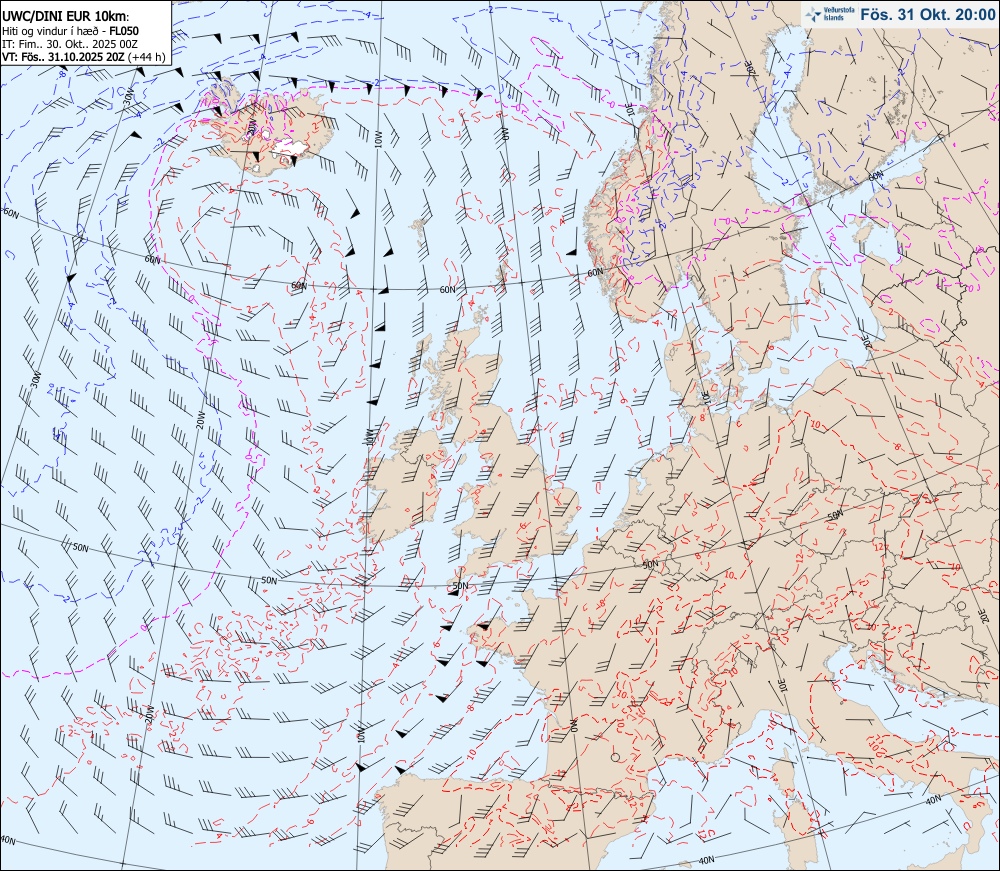Viewport: 1000px width, 871px height.
Task: Click the Veðurstofa Íslands logo icon
Action: [x=813, y=14]
